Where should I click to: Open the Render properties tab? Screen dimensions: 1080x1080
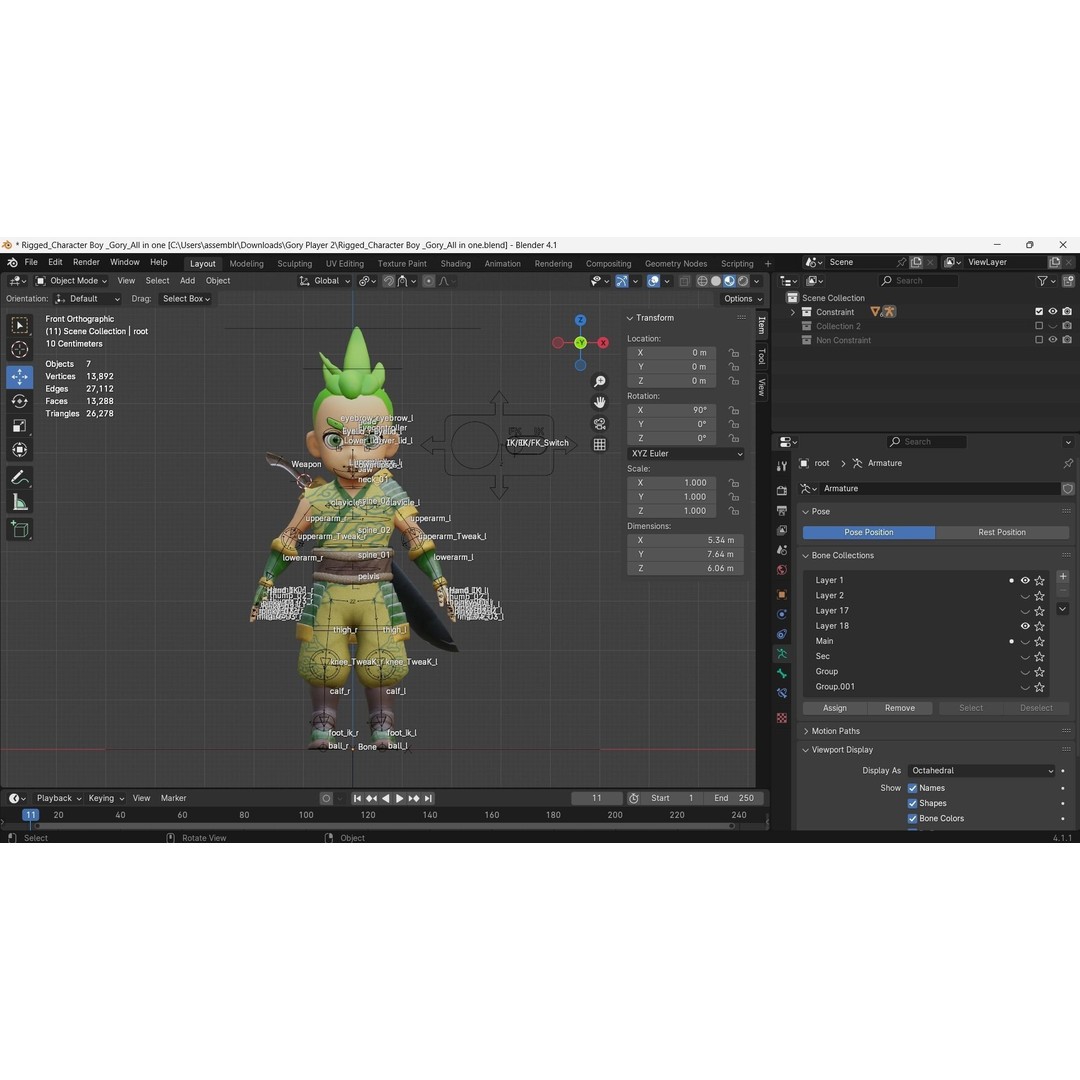[782, 490]
